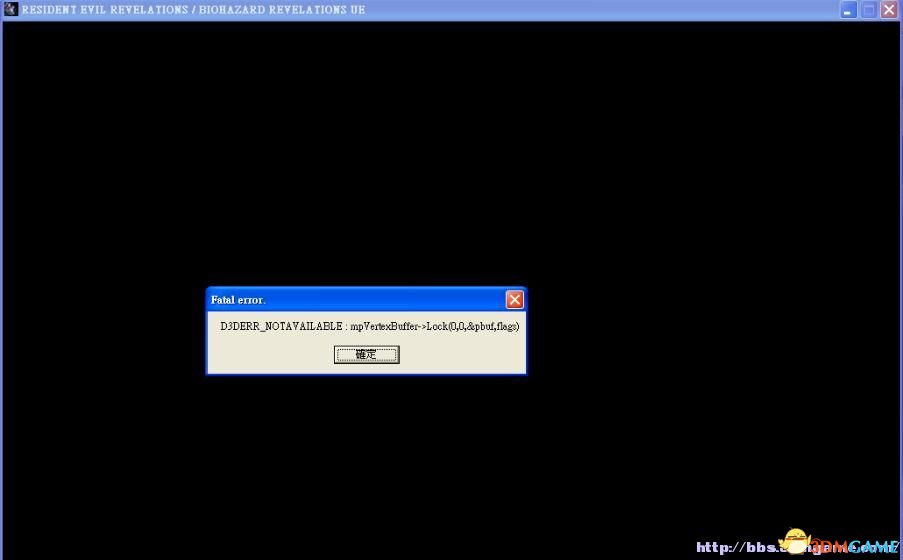Screen dimensions: 903x560
Task: Click the Resident Evil Revelations window icon in the title bar
Action: pos(10,9)
